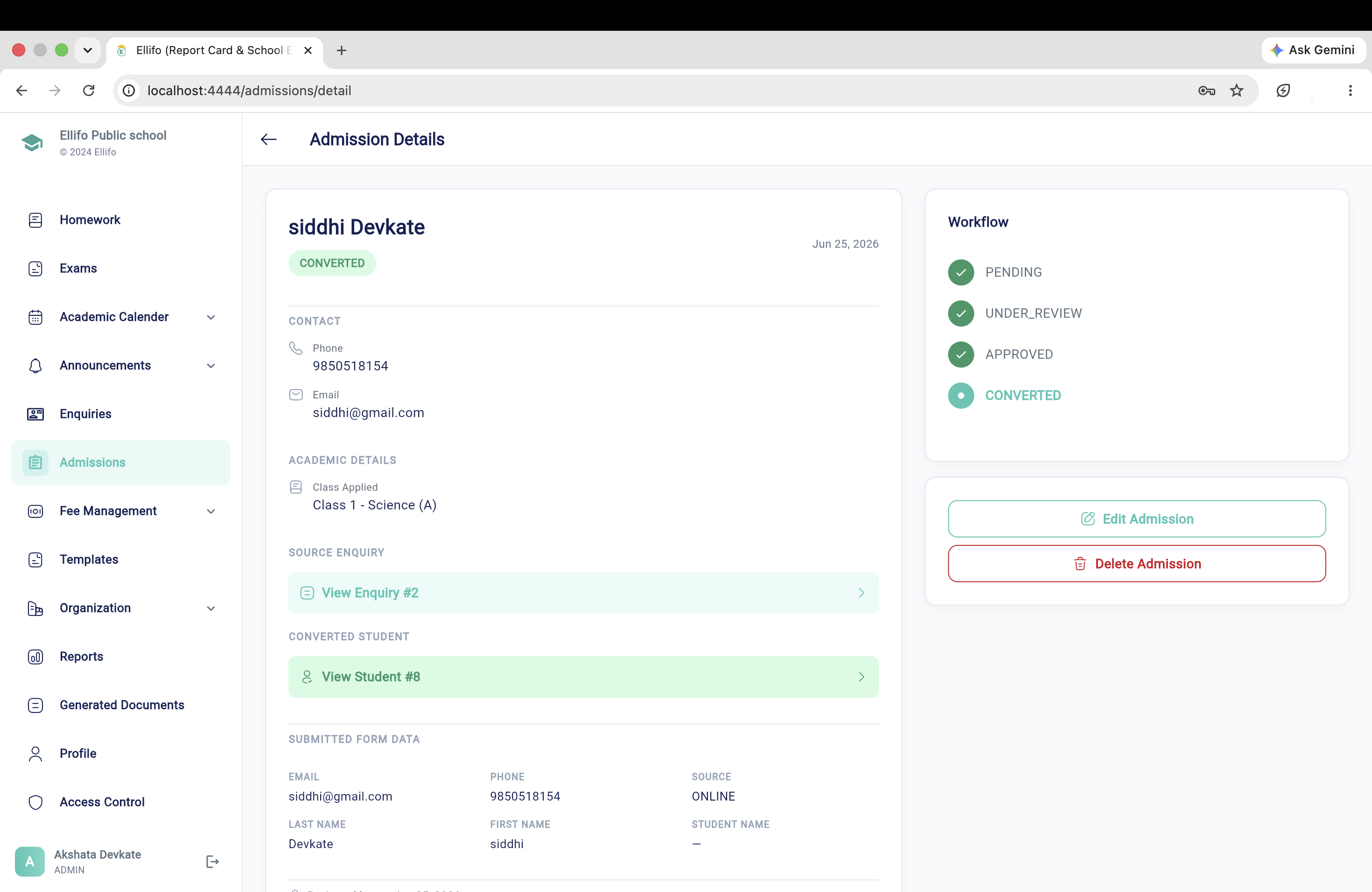1372x892 pixels.
Task: Expand the Organization submenu chevron
Action: (211, 608)
